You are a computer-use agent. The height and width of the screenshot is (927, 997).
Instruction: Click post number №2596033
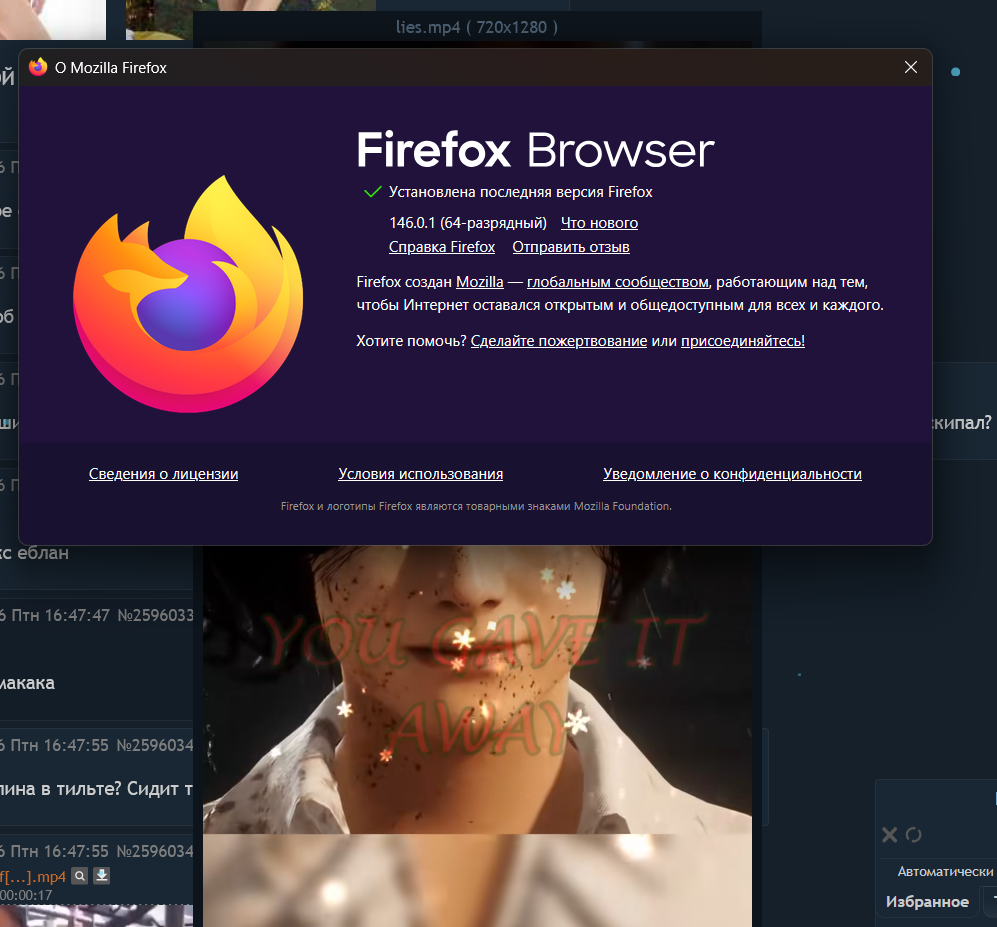pos(155,615)
